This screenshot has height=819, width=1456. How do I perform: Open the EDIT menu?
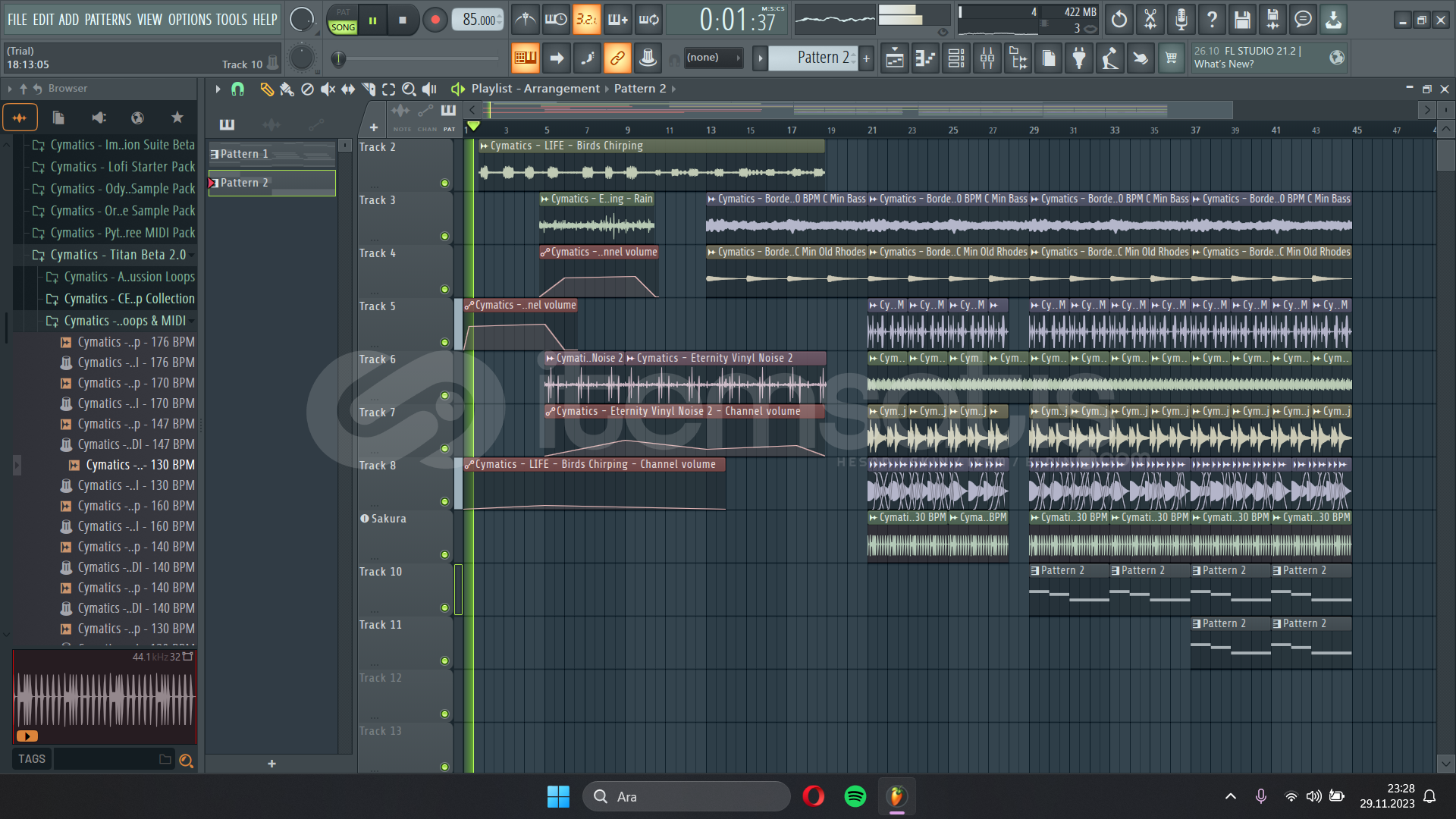pyautogui.click(x=43, y=20)
